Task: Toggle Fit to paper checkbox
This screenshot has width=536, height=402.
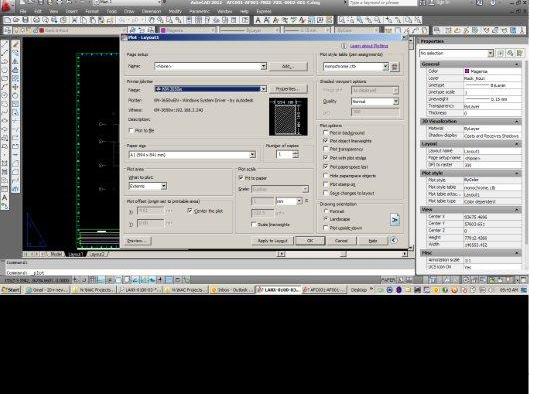Action: tap(241, 178)
